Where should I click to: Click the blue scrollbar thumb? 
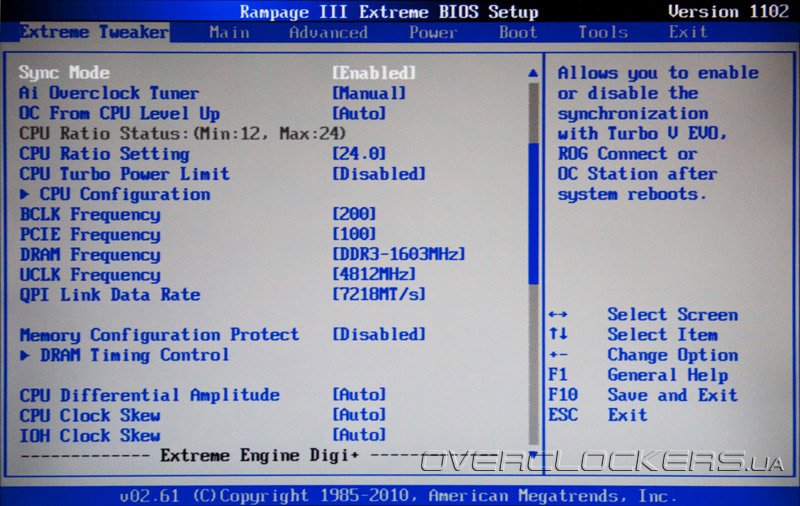534,214
